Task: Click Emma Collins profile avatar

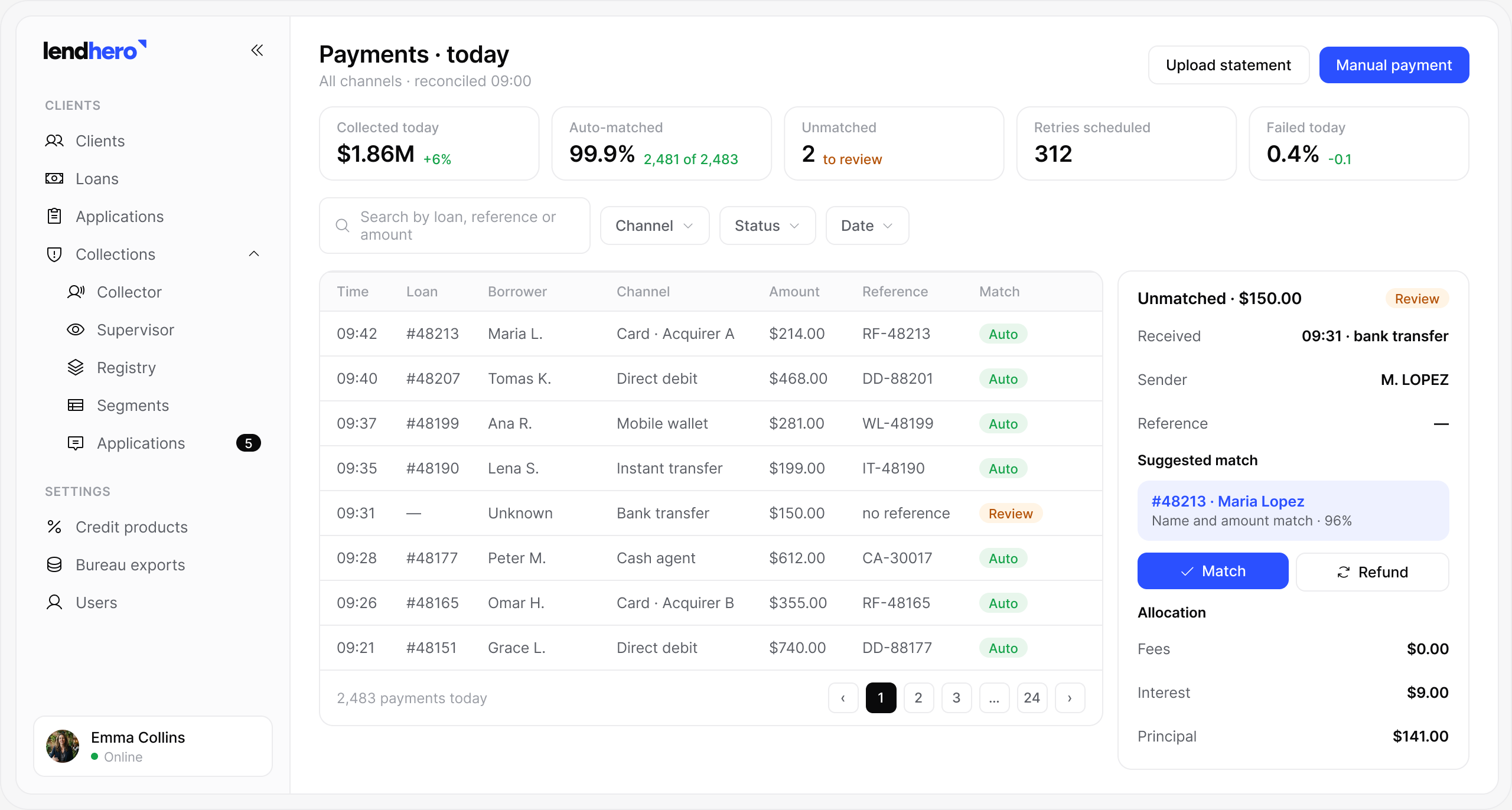Action: pos(63,746)
